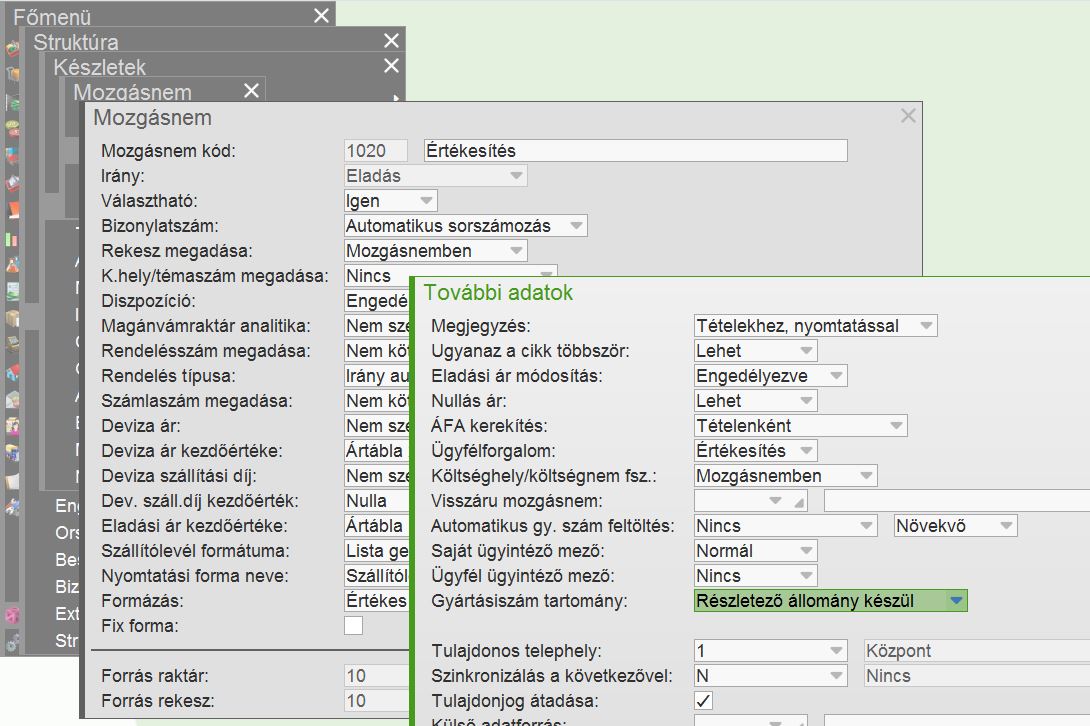
Task: Click the Értékesítés name input field
Action: pos(635,151)
